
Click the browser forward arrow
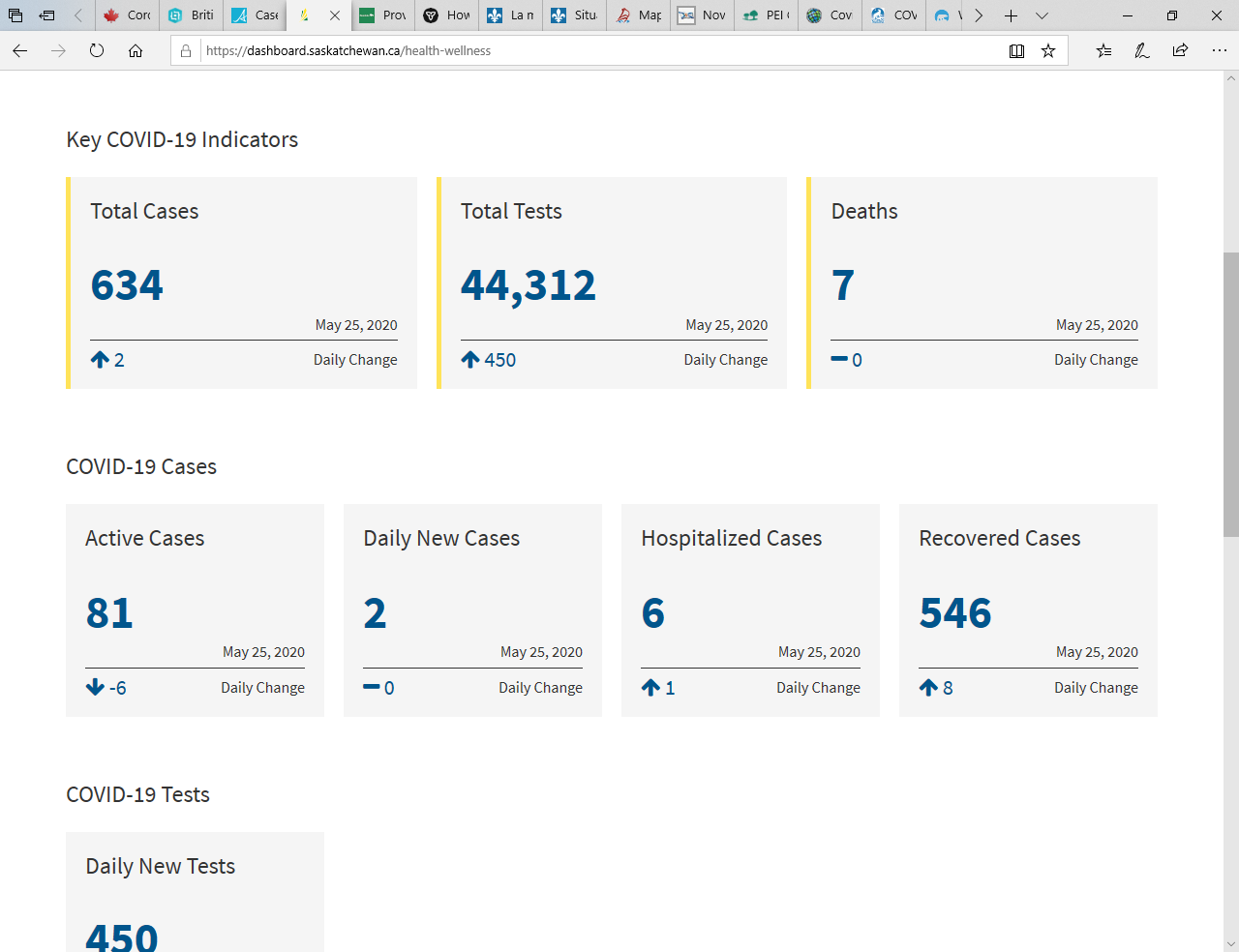pyautogui.click(x=59, y=51)
